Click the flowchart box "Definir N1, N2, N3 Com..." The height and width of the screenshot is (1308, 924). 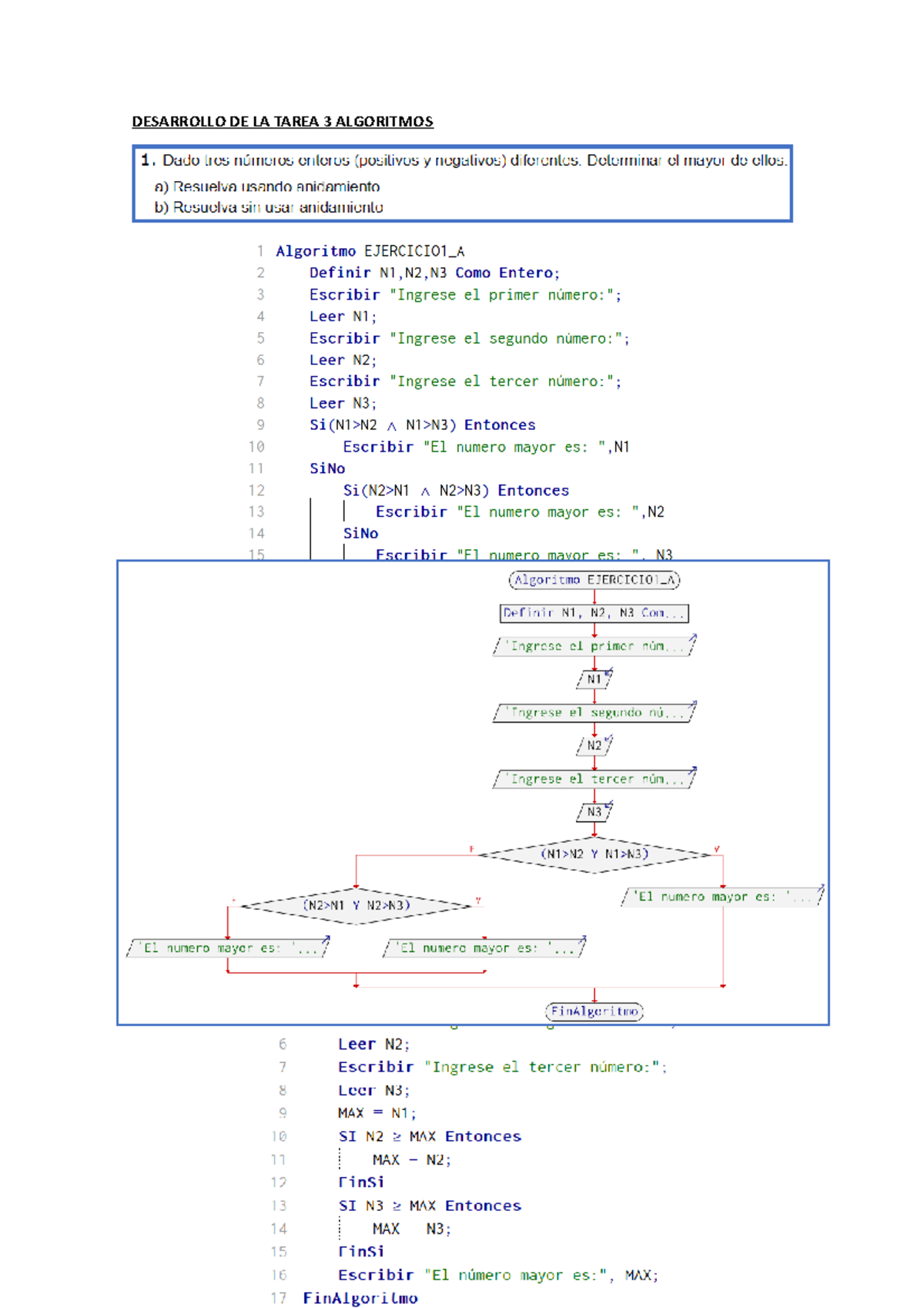(594, 613)
